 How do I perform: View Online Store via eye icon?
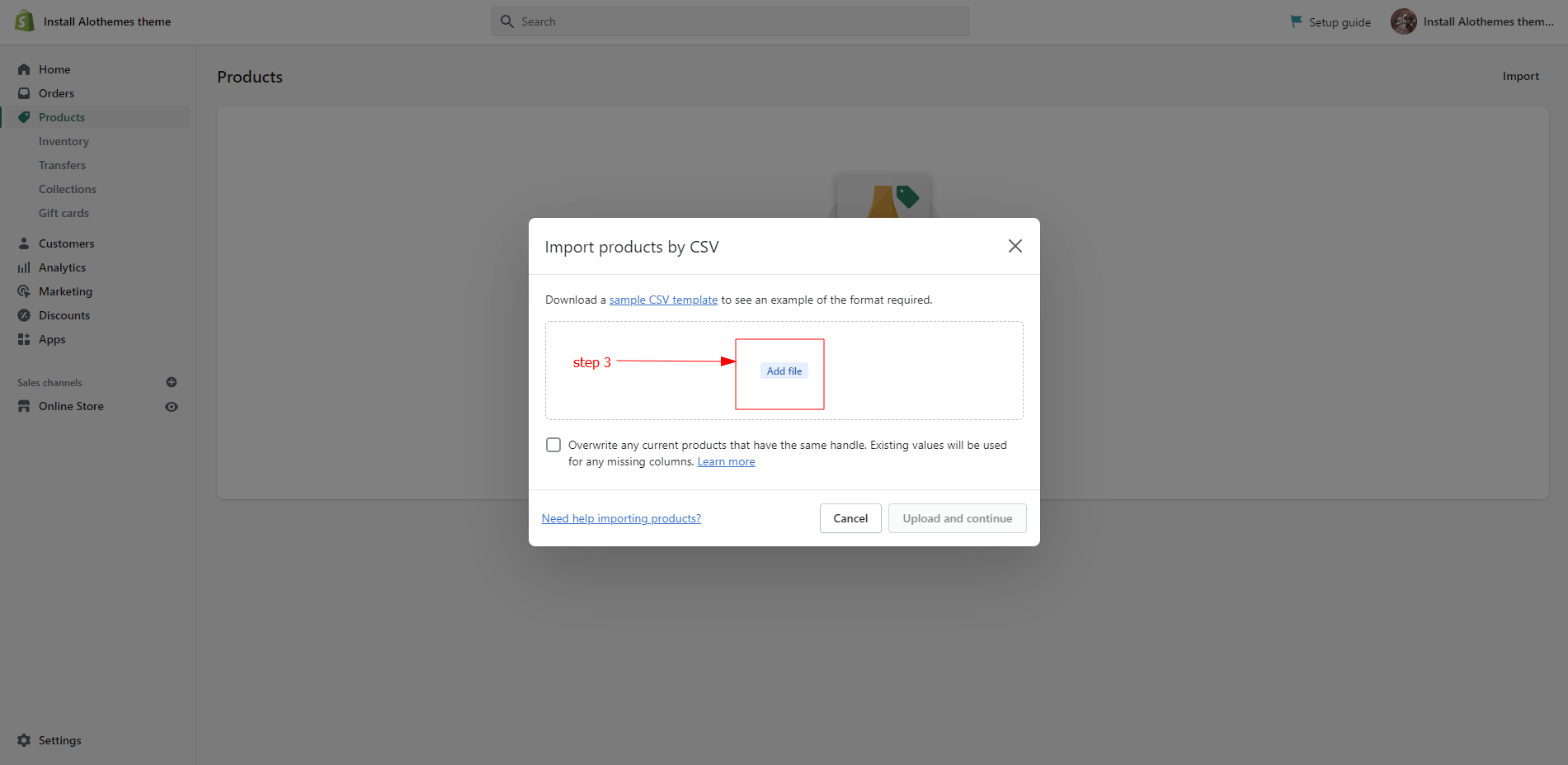pos(172,407)
